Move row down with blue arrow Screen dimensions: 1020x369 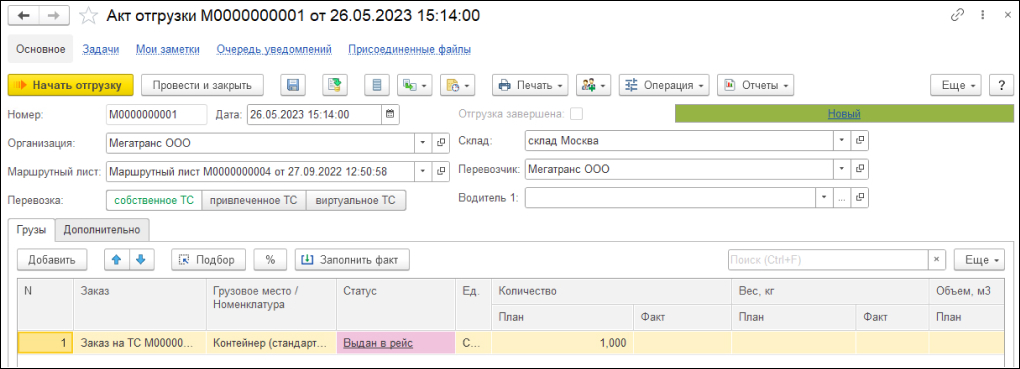pyautogui.click(x=141, y=259)
